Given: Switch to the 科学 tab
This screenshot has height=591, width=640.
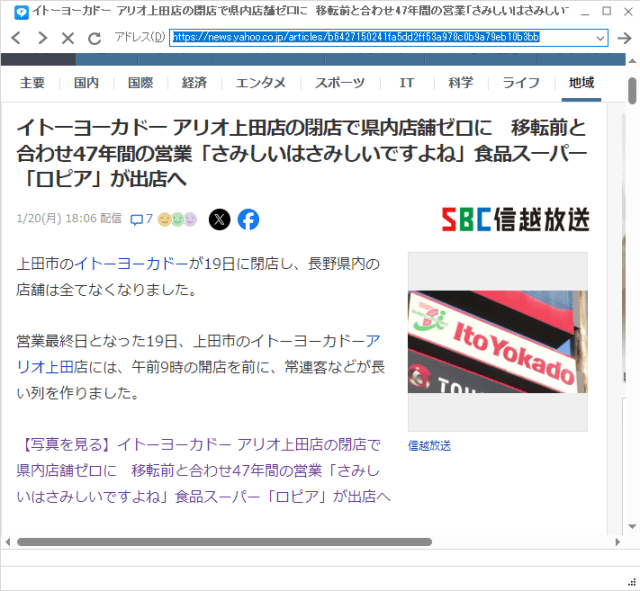Looking at the screenshot, I should (x=461, y=83).
